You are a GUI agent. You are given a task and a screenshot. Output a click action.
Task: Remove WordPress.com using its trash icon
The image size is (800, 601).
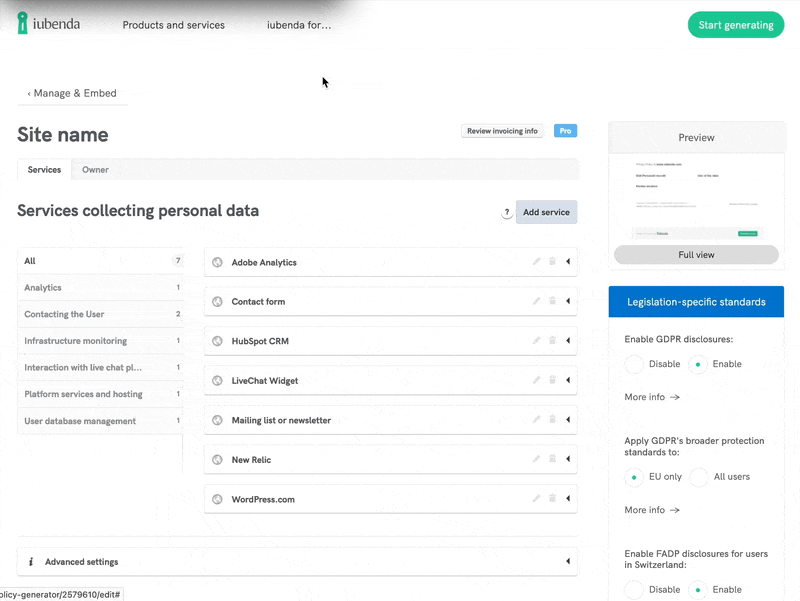(552, 499)
